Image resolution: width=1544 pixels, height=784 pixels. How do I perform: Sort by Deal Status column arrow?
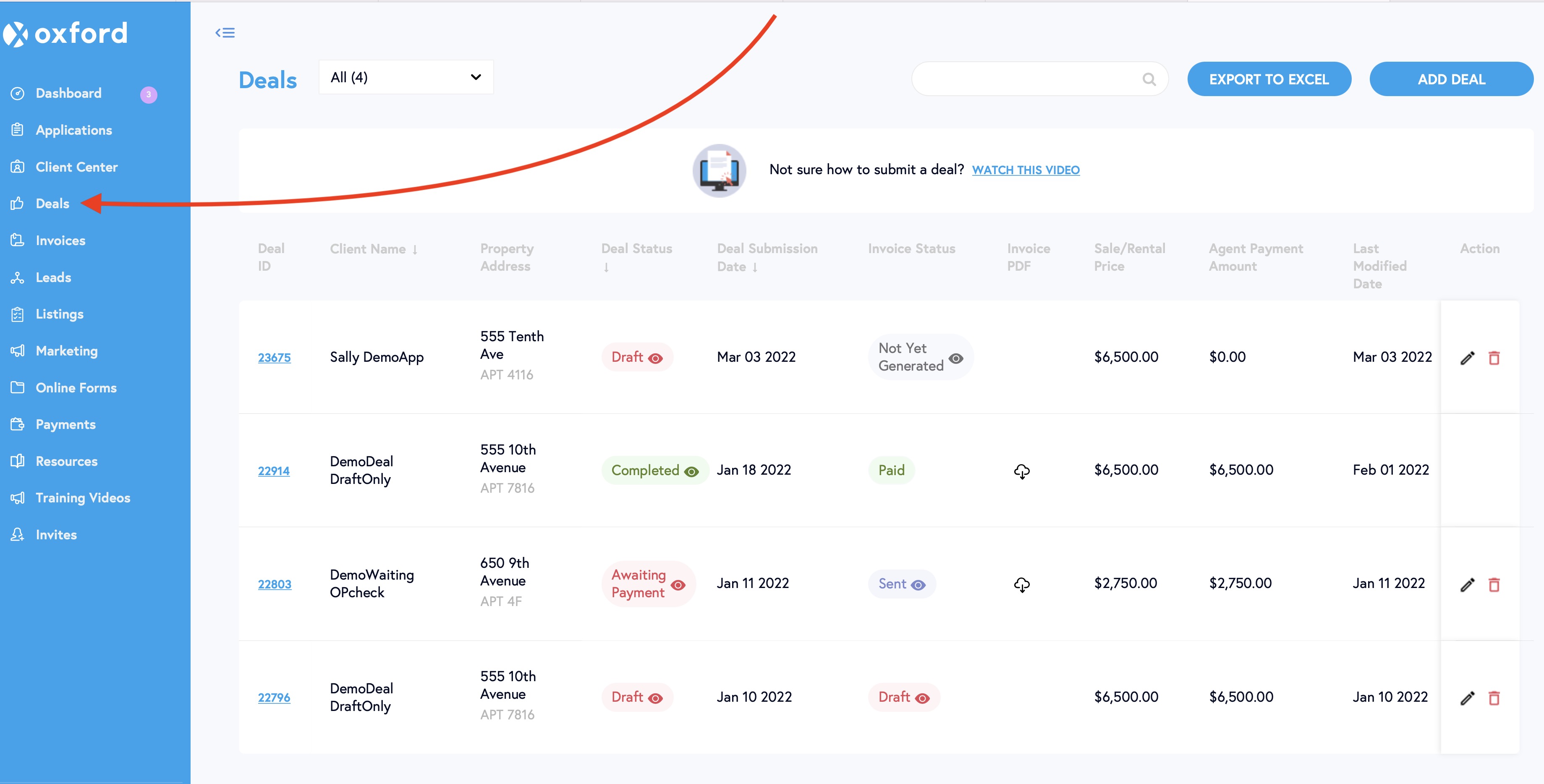[x=606, y=267]
